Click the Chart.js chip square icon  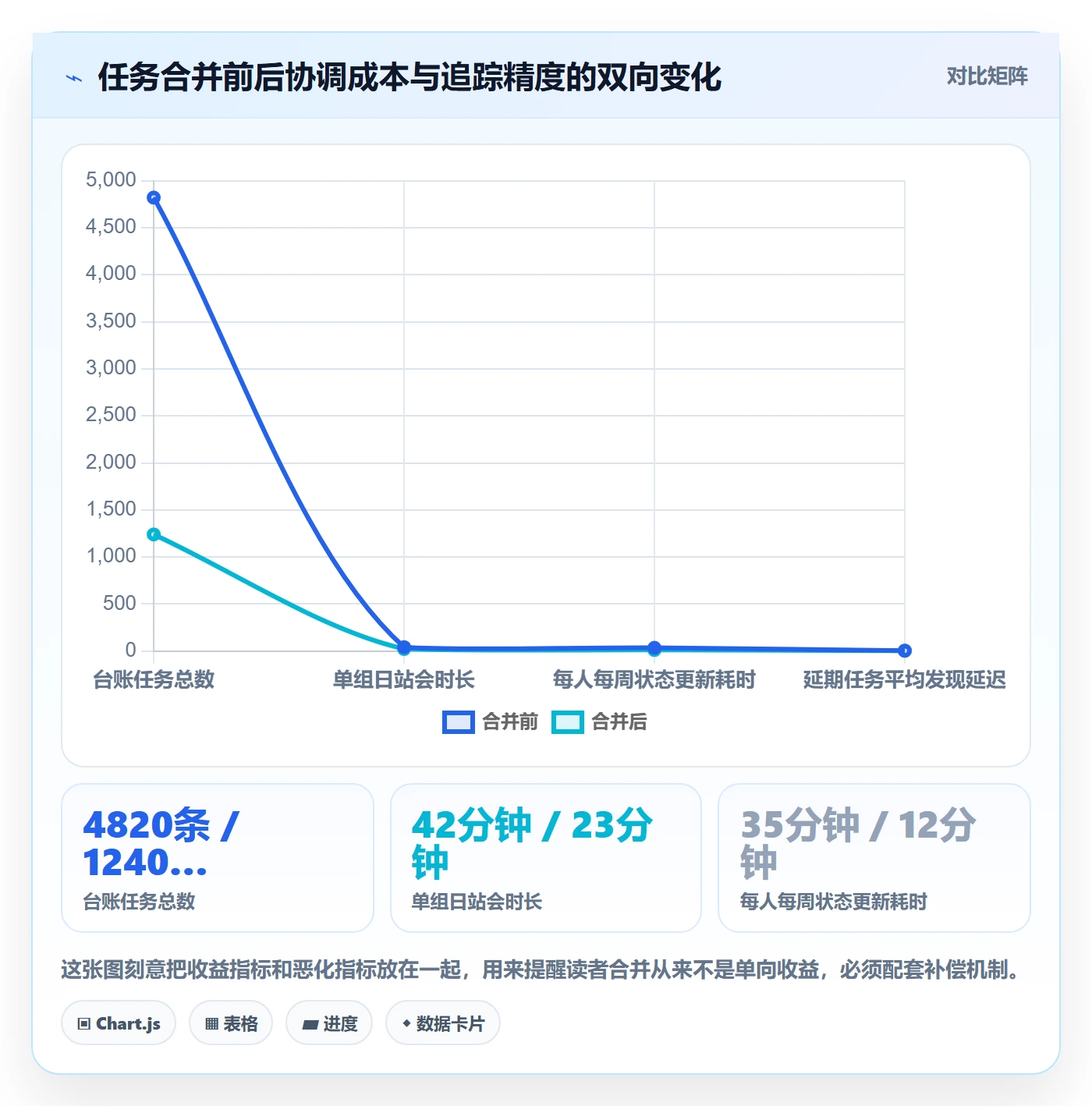84,1024
